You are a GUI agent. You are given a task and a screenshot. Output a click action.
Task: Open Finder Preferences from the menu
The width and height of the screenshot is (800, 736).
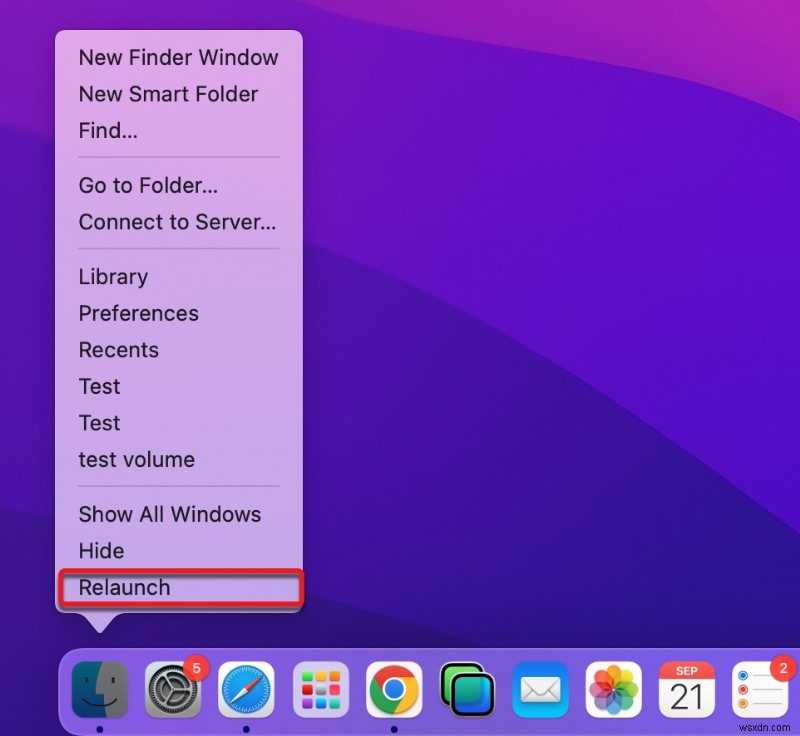(138, 313)
